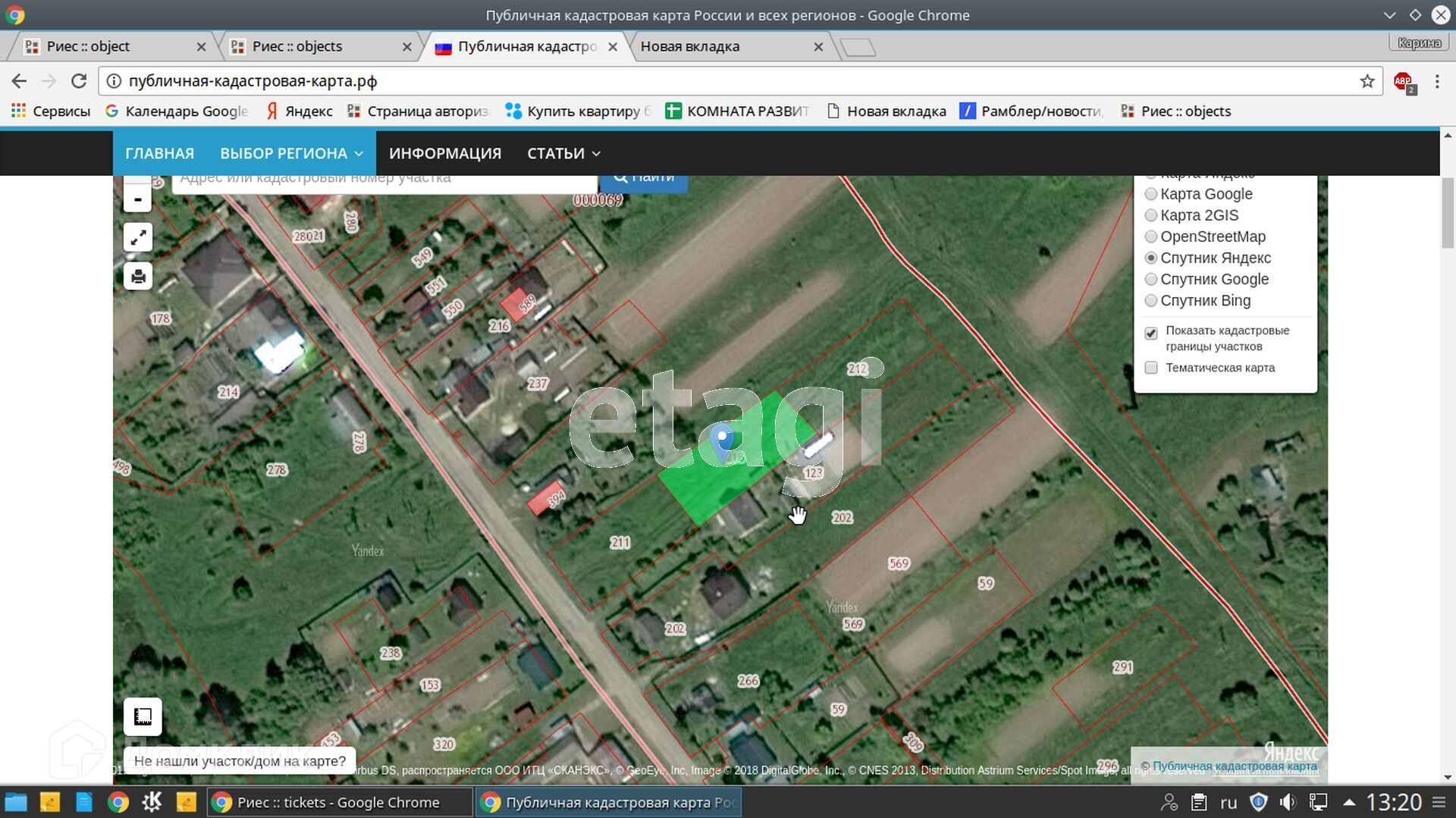Select the OpenStreetMap radio option
The image size is (1456, 818).
point(1150,237)
